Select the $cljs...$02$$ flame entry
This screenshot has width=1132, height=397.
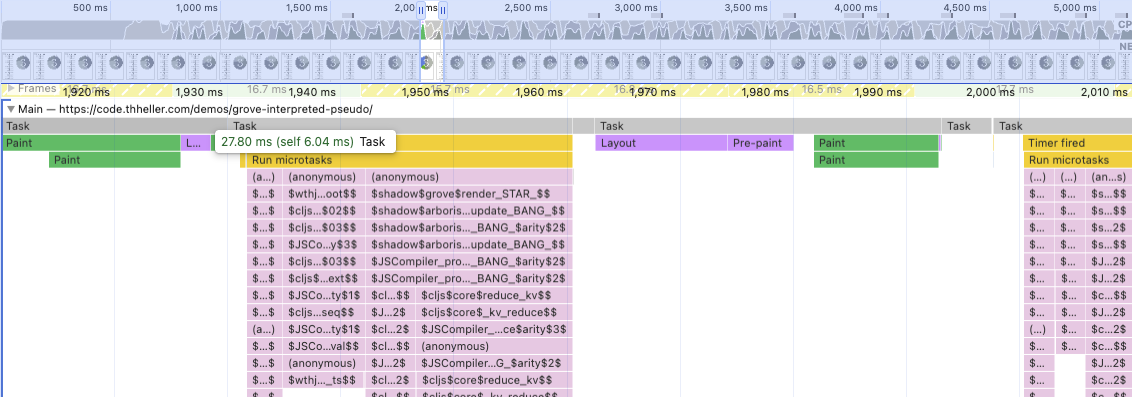tap(323, 211)
